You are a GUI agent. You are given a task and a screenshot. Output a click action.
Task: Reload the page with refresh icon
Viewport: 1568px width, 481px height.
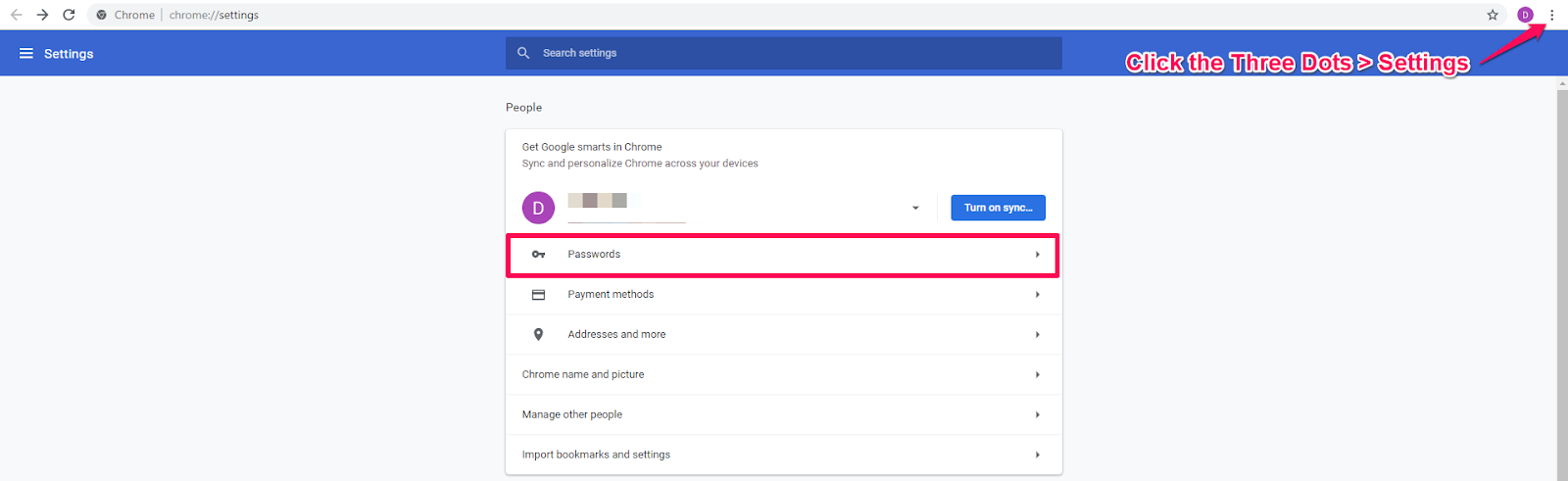pos(69,15)
